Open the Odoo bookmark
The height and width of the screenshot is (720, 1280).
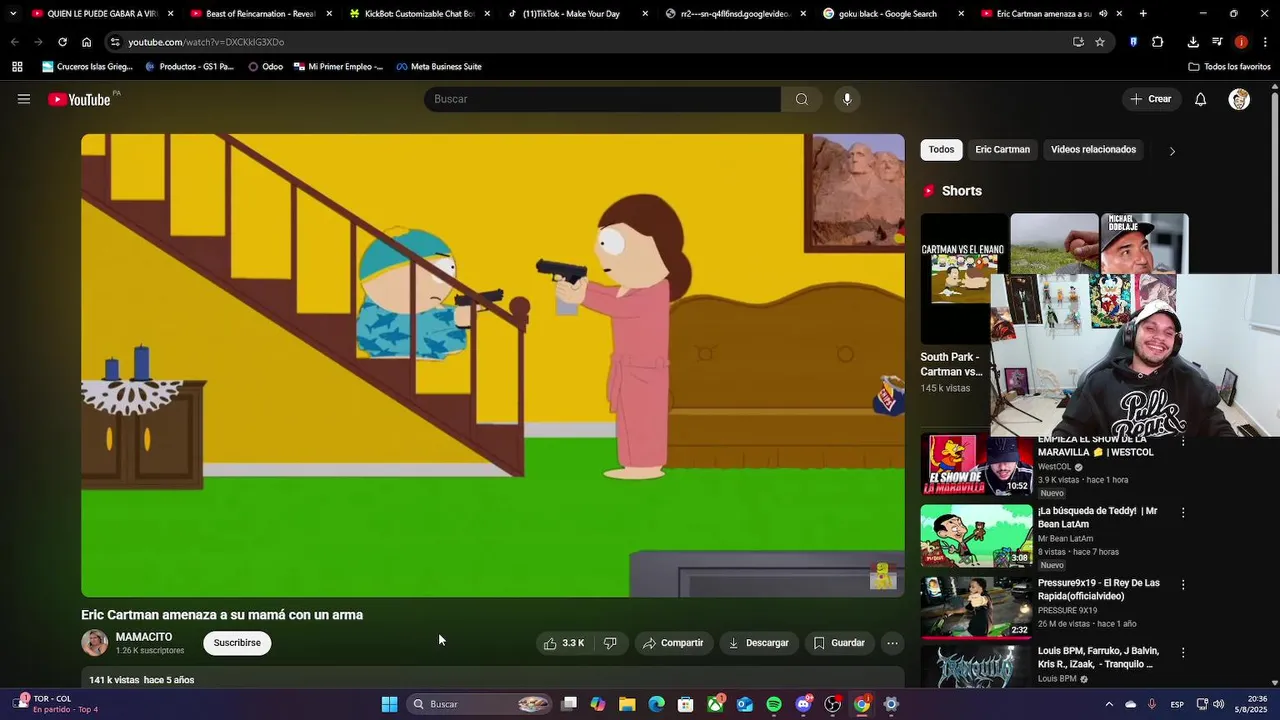pos(265,67)
